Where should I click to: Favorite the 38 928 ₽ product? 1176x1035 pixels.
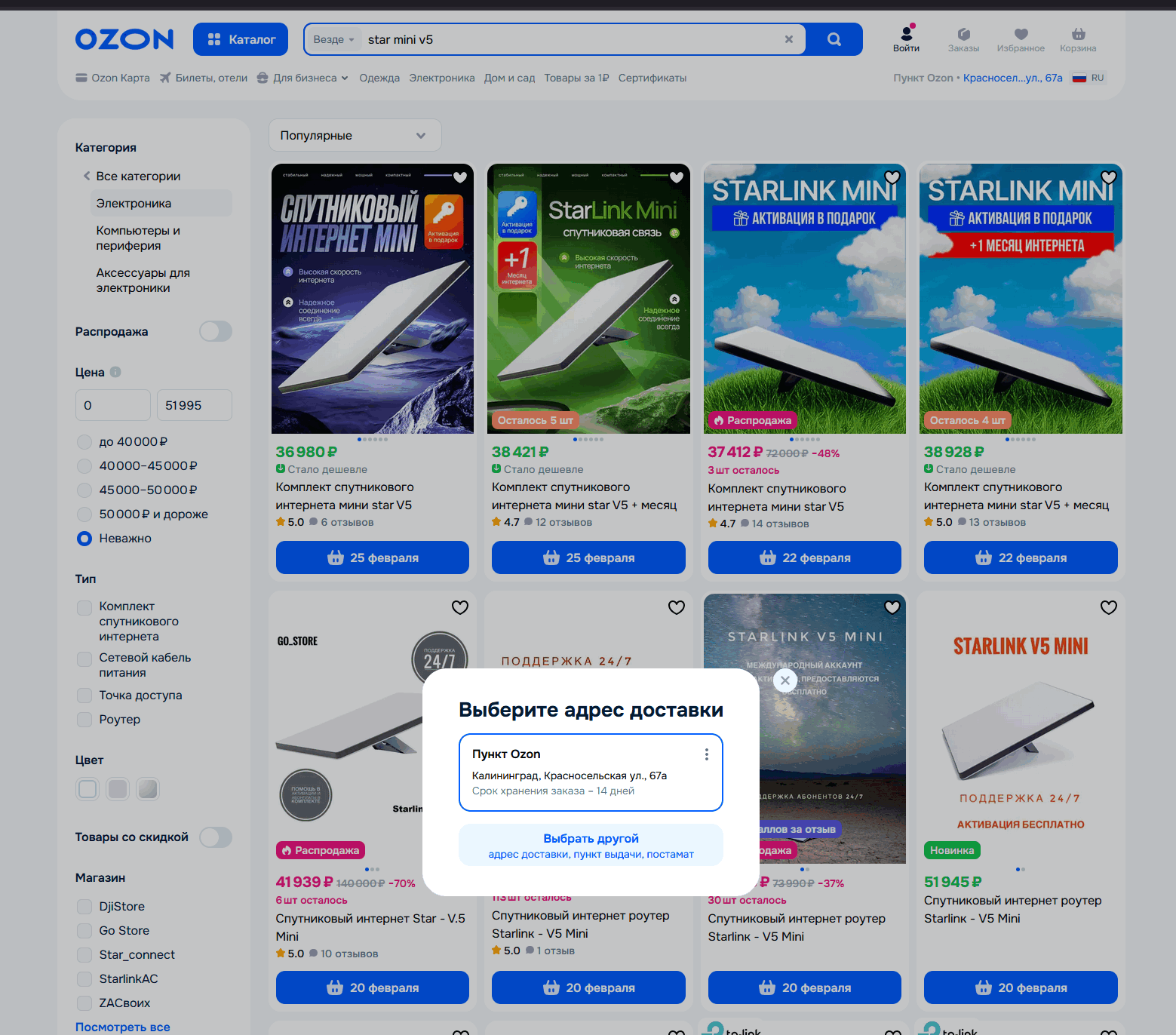point(1108,177)
